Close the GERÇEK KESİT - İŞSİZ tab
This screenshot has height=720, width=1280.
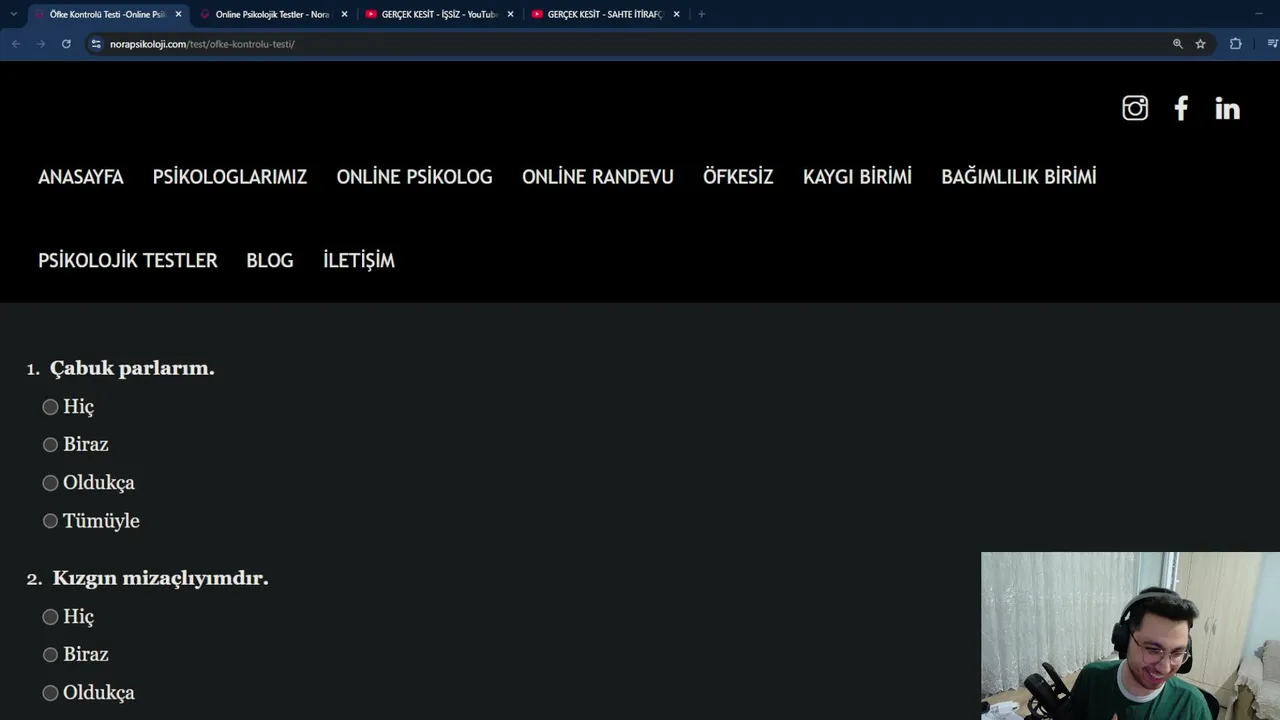[x=510, y=14]
